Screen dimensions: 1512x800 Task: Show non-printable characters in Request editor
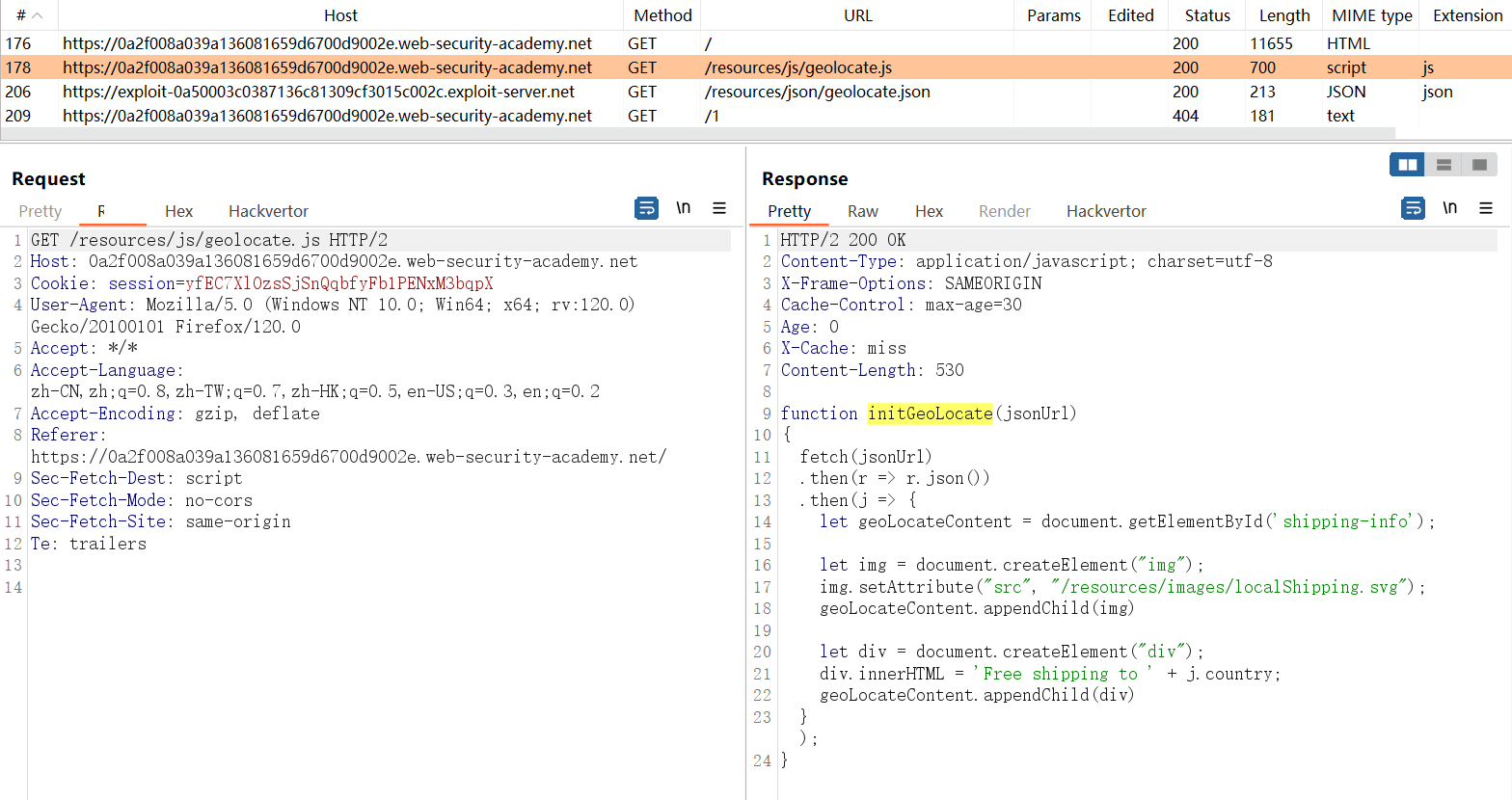pos(683,208)
